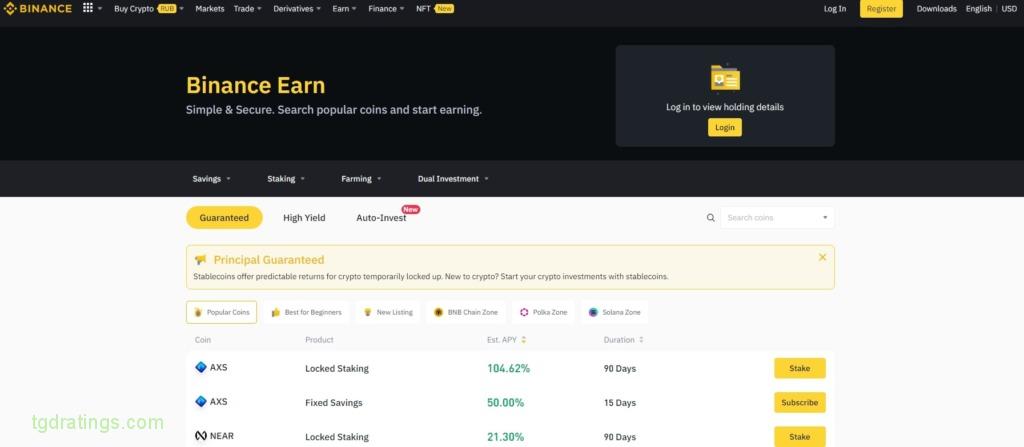Change language from English

coord(978,8)
